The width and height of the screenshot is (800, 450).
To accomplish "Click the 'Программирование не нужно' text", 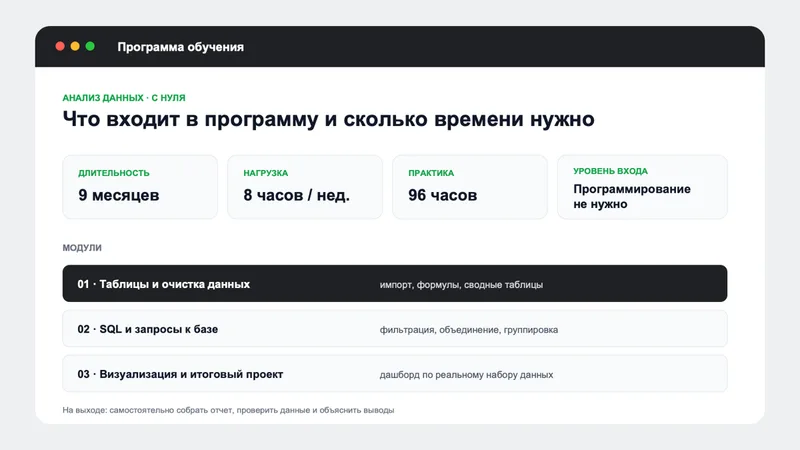I will coord(632,196).
